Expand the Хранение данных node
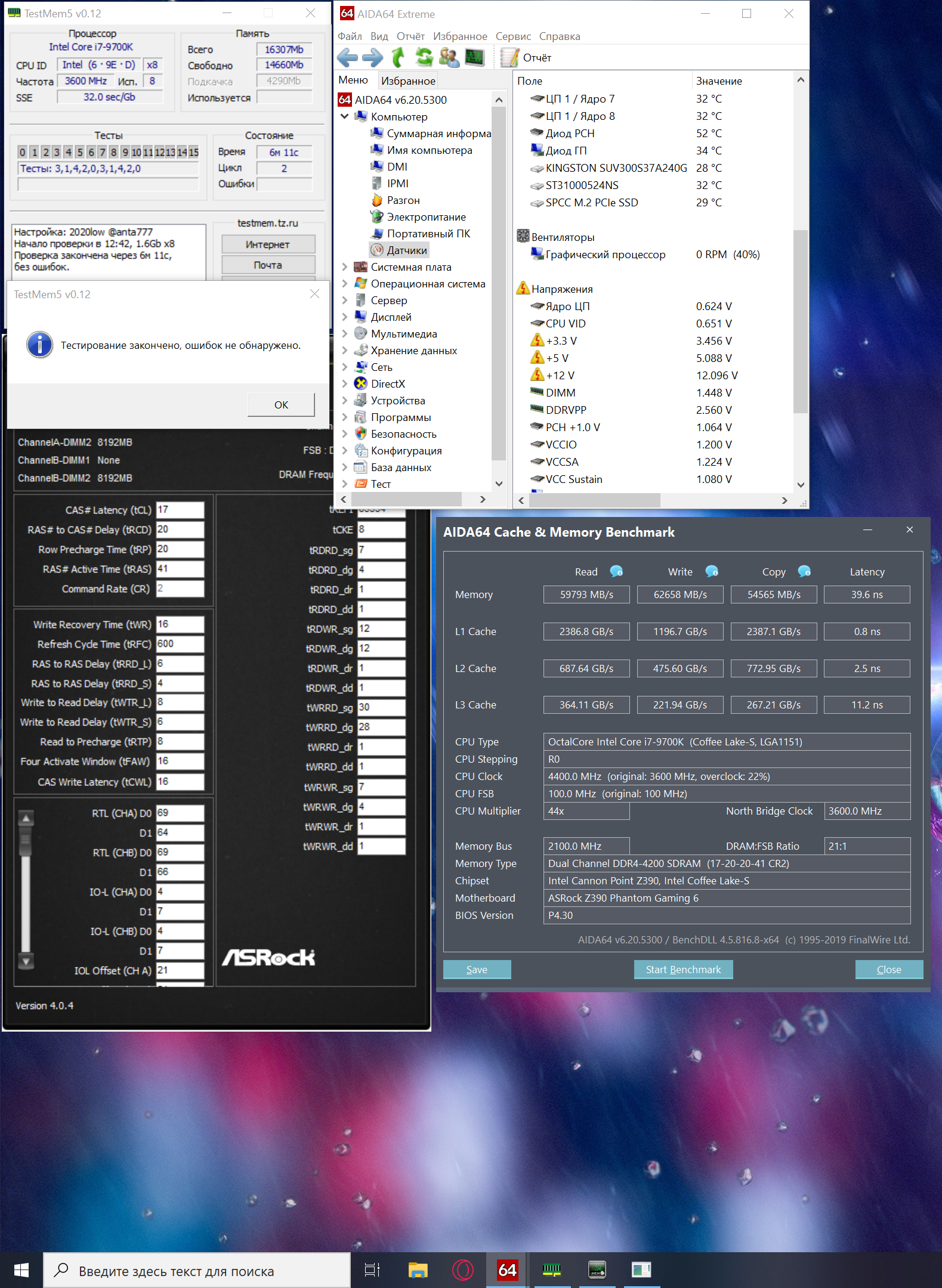This screenshot has width=942, height=1288. [x=345, y=350]
